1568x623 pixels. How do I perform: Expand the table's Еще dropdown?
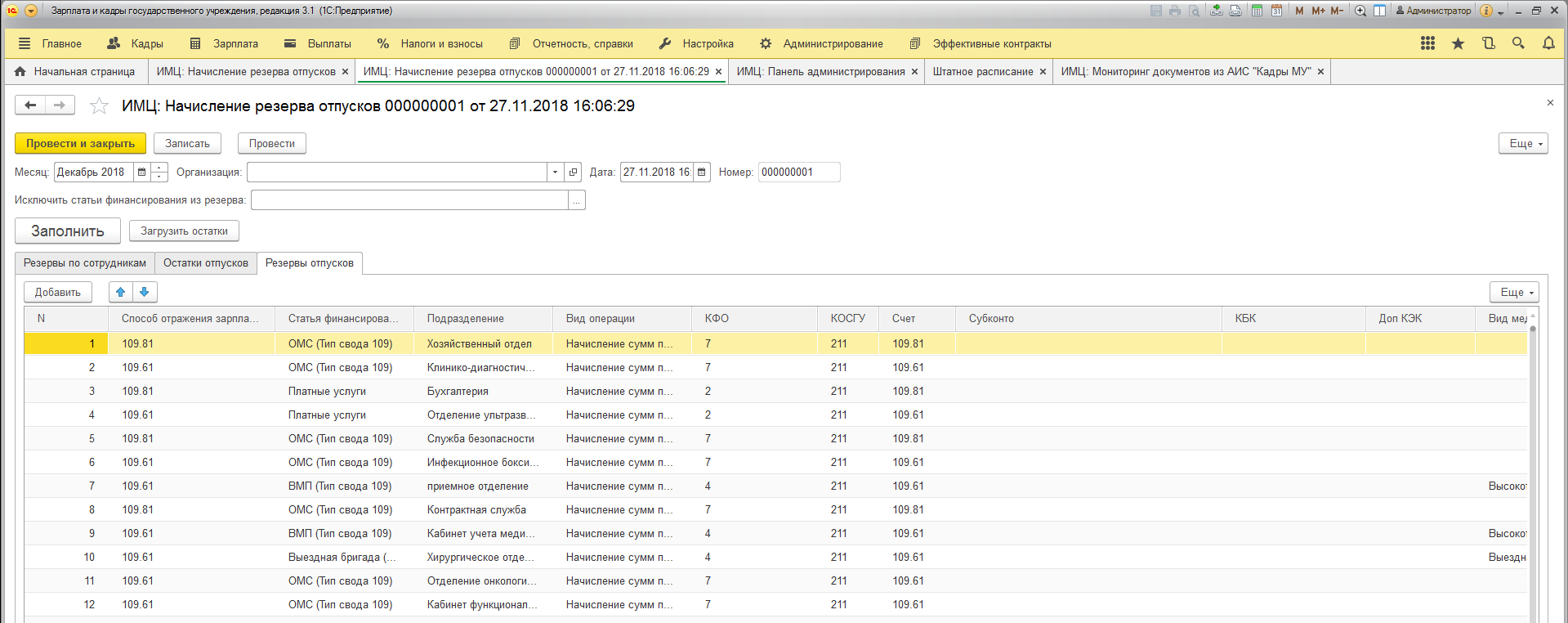pos(1514,292)
